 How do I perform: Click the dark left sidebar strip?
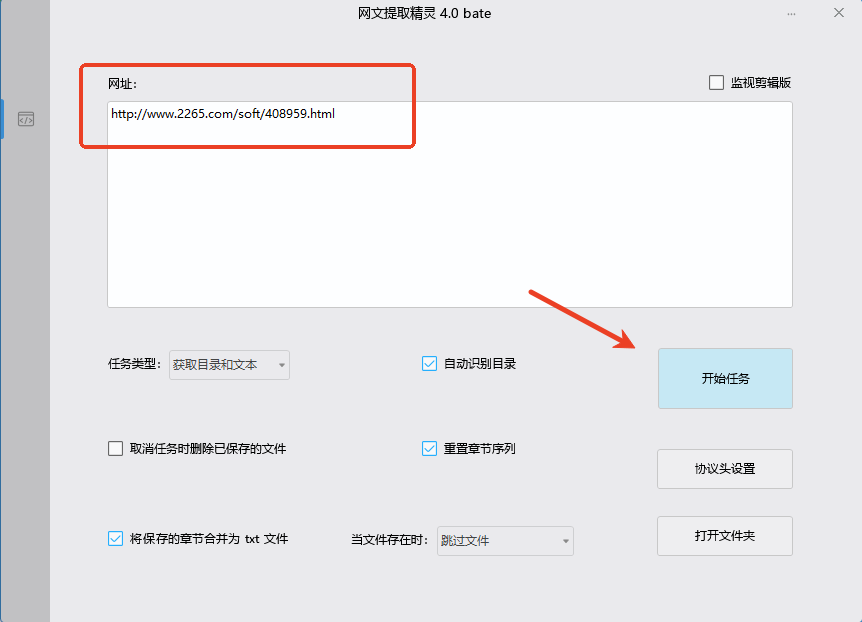click(x=25, y=300)
